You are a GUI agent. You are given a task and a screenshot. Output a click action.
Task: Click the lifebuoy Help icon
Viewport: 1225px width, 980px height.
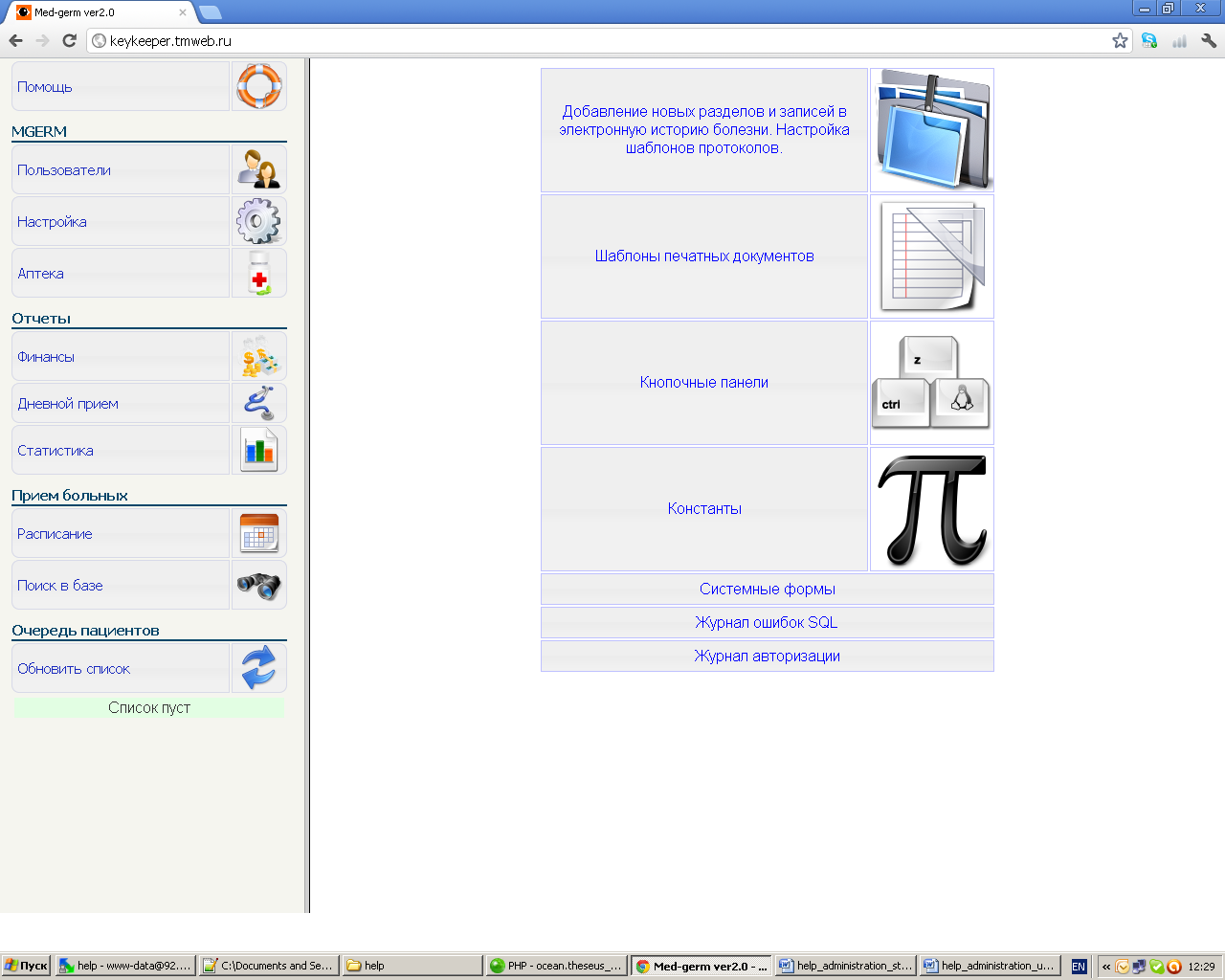(258, 86)
